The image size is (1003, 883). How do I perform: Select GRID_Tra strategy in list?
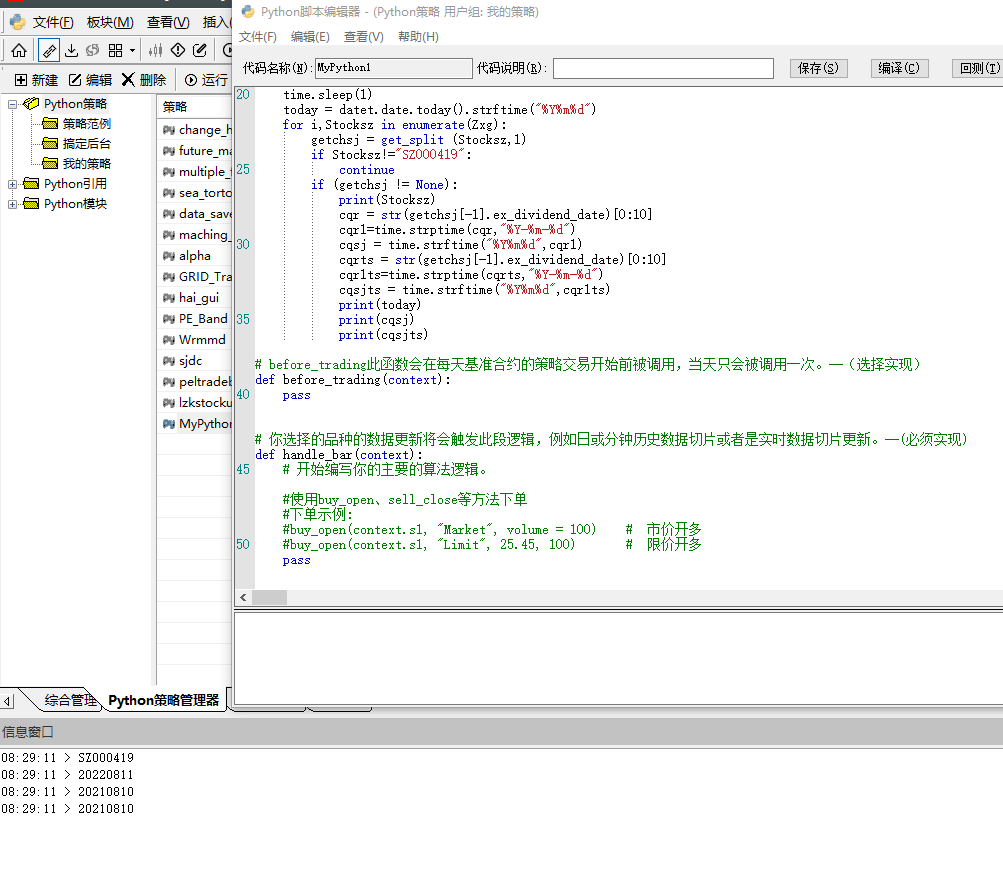(x=195, y=277)
